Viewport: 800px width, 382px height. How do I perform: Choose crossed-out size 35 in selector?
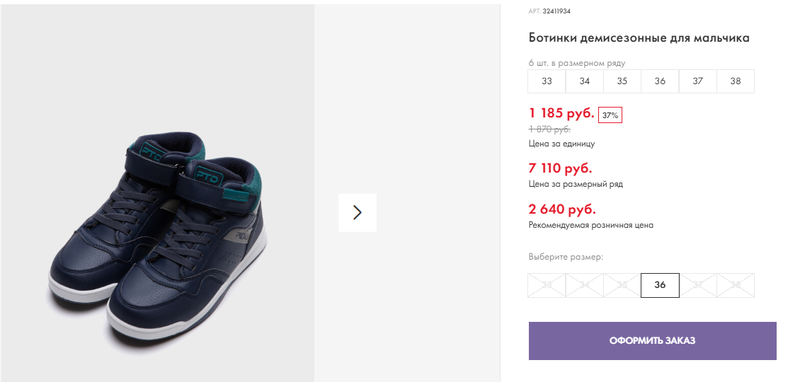[622, 285]
